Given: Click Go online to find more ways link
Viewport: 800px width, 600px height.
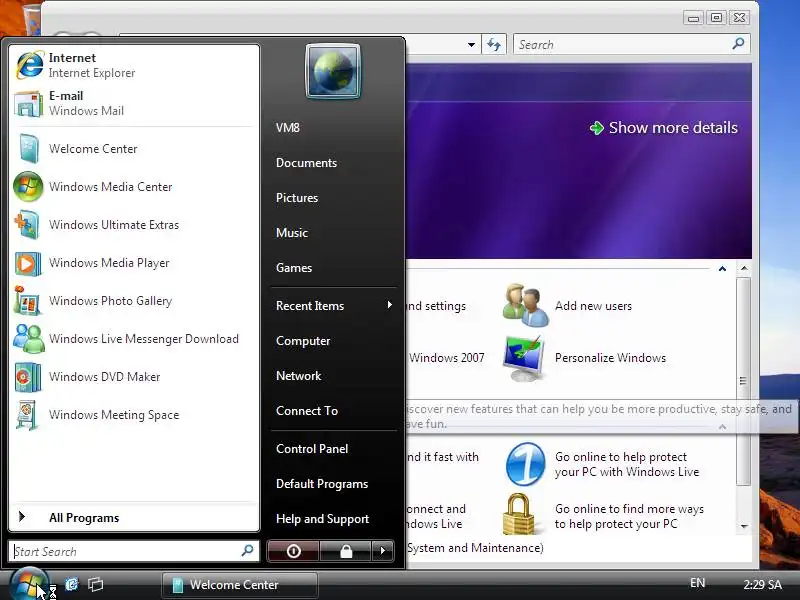Looking at the screenshot, I should tap(629, 516).
